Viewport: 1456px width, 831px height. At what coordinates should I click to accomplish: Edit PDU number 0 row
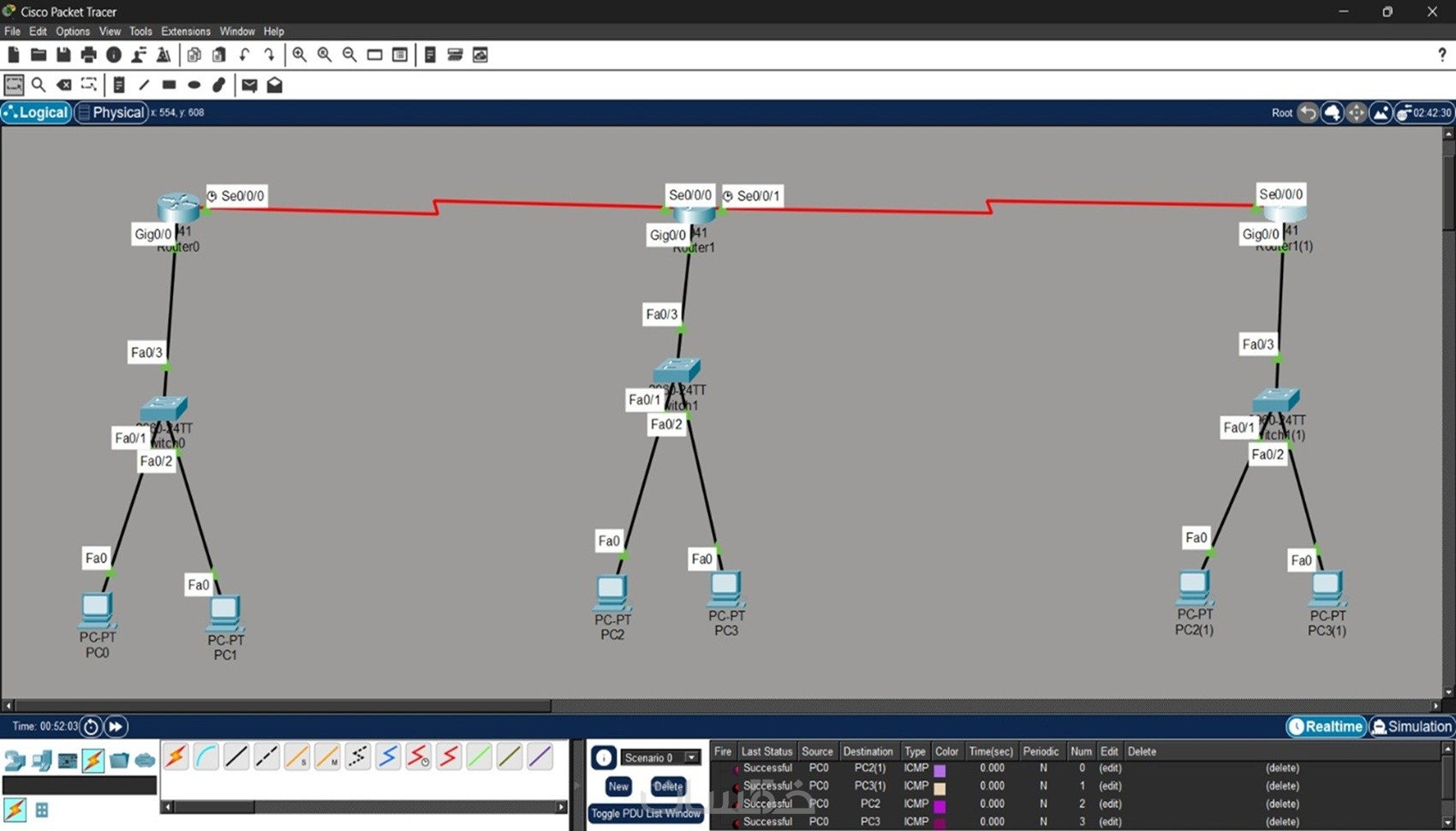pos(1110,768)
